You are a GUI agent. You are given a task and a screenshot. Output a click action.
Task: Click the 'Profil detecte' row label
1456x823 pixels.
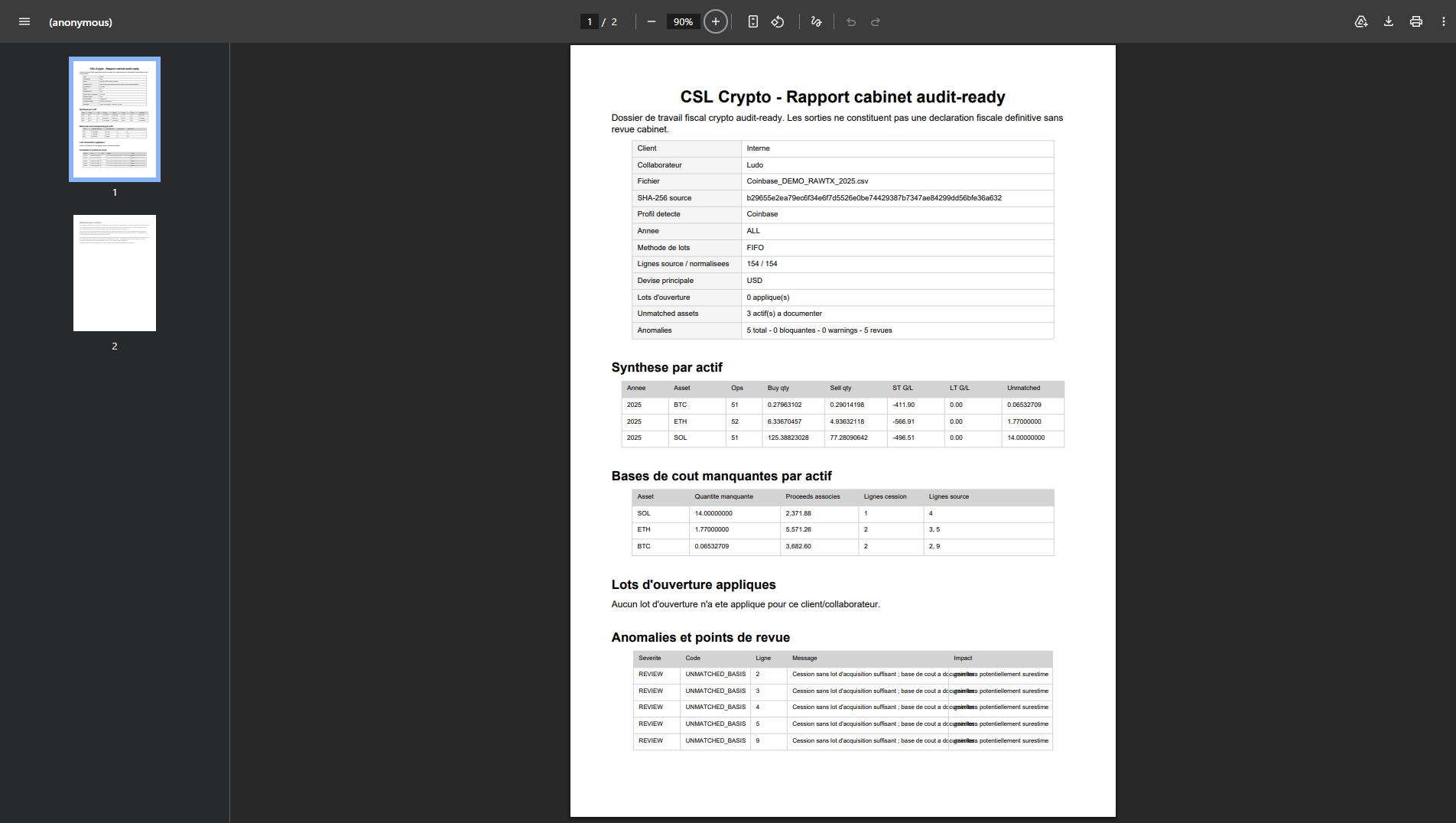coord(658,214)
